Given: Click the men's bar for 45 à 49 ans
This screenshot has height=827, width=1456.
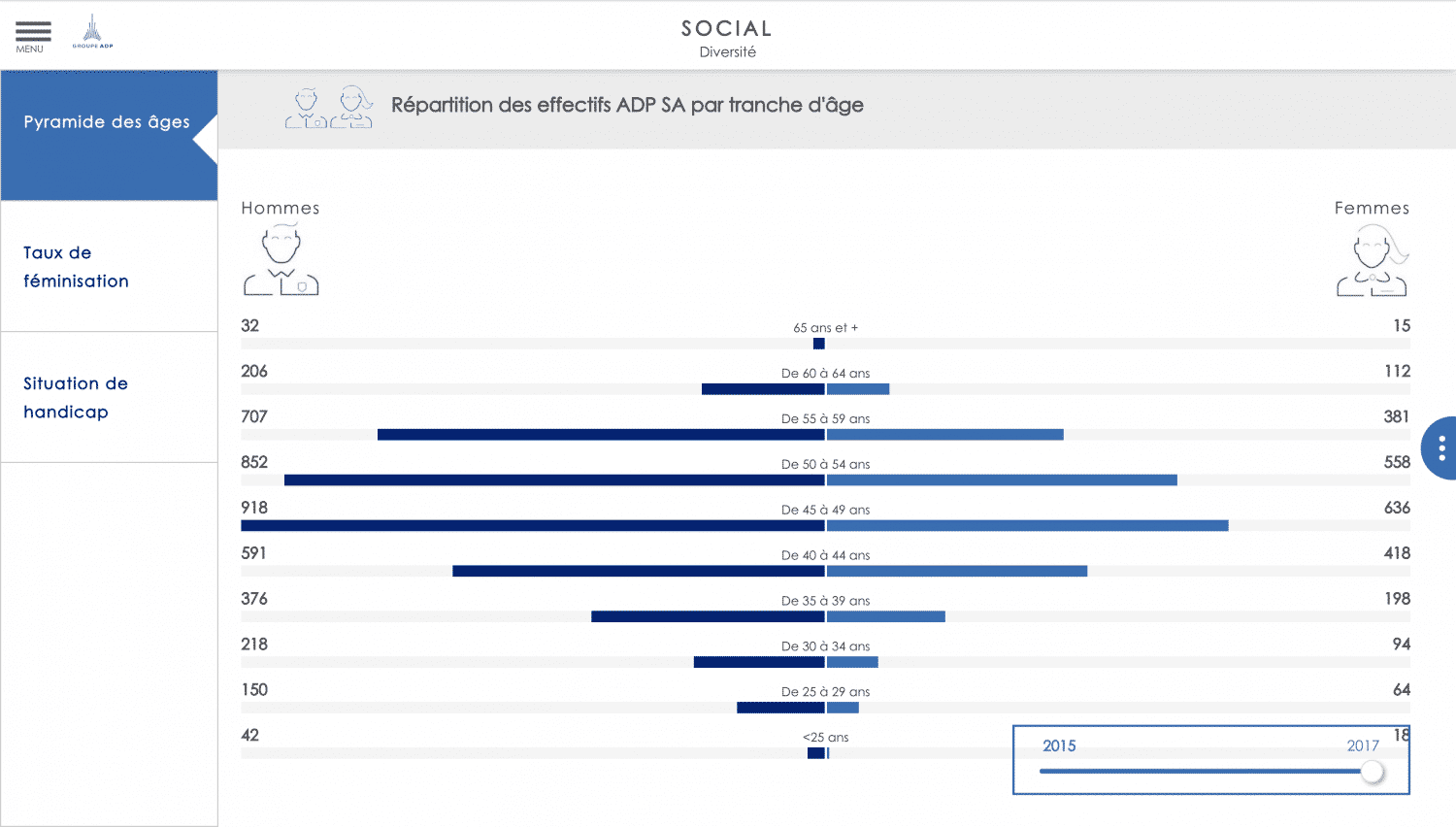Looking at the screenshot, I should tap(532, 526).
